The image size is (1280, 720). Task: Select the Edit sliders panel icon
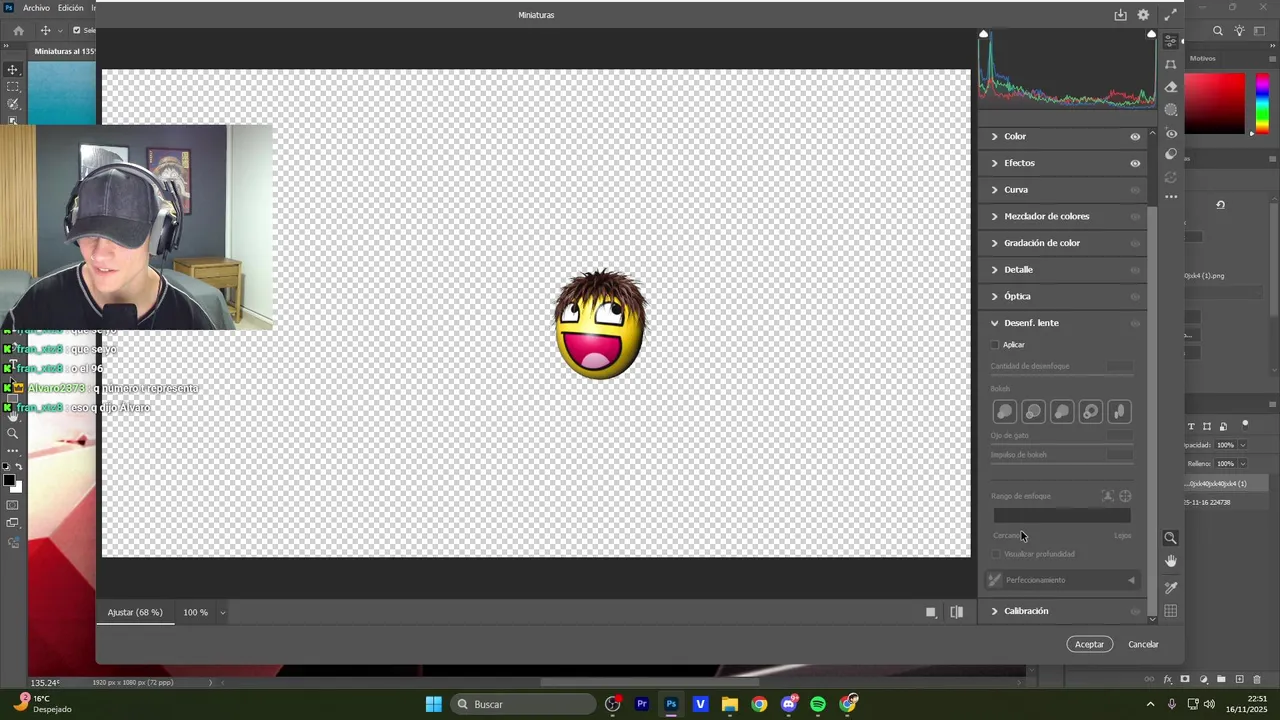pos(1171,41)
